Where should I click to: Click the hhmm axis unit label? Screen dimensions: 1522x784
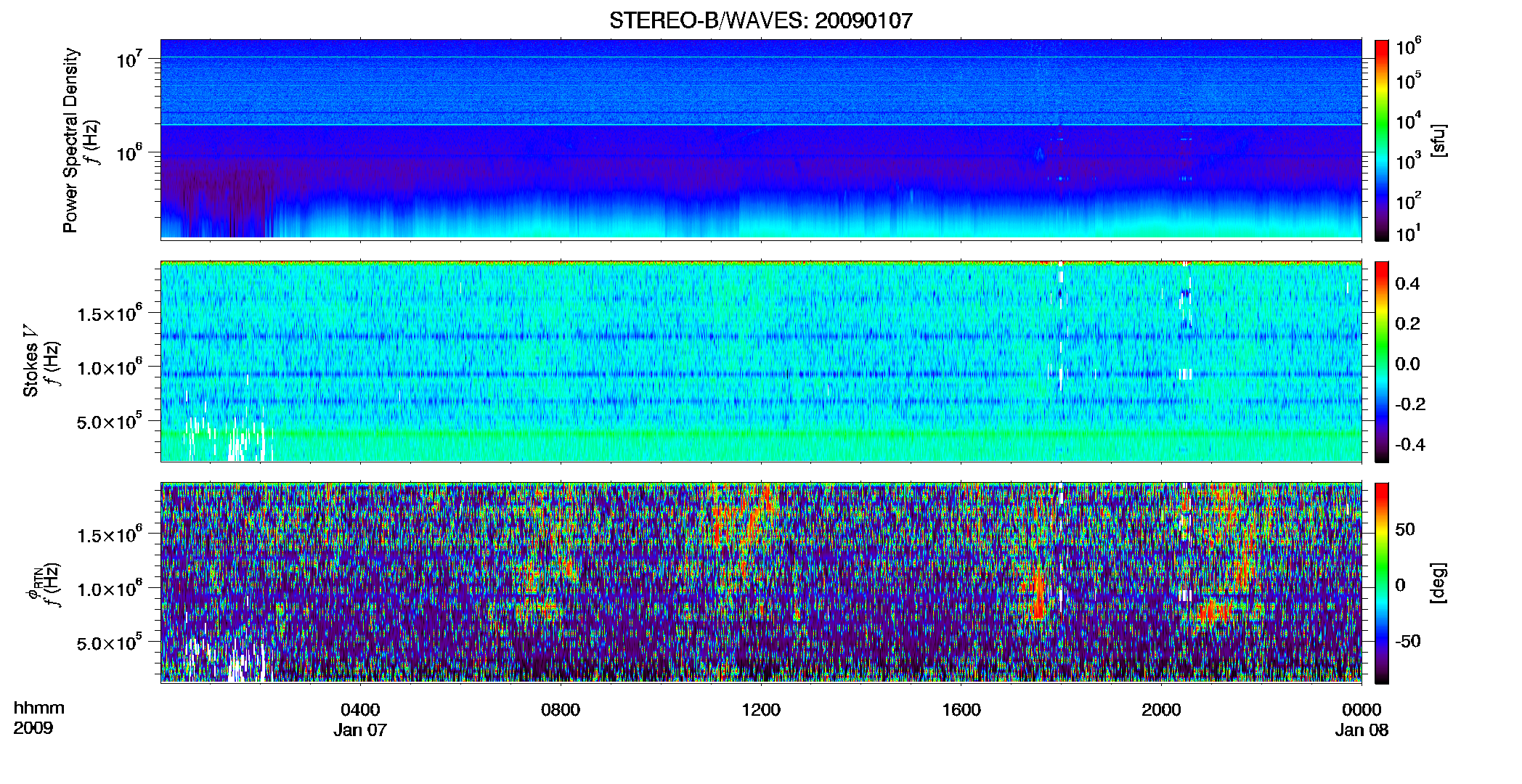click(x=39, y=709)
